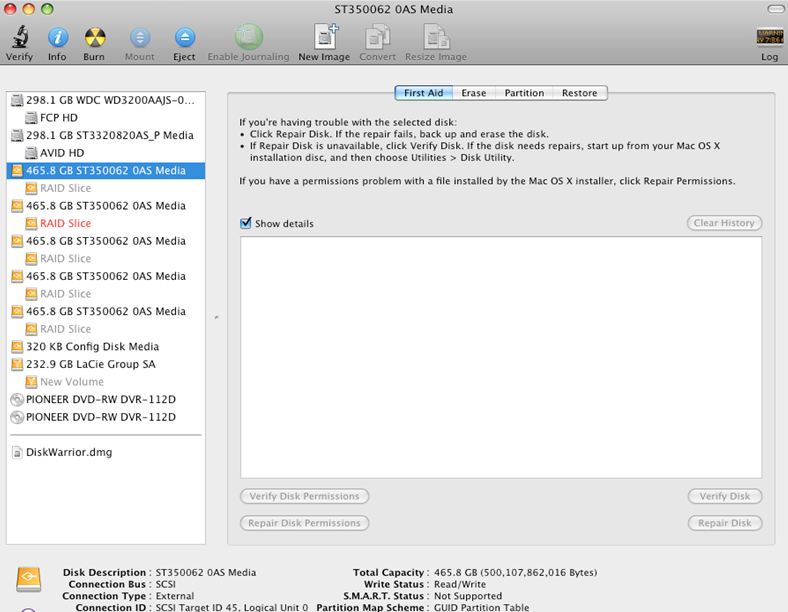Click the Enable Journaling icon

pyautogui.click(x=249, y=37)
